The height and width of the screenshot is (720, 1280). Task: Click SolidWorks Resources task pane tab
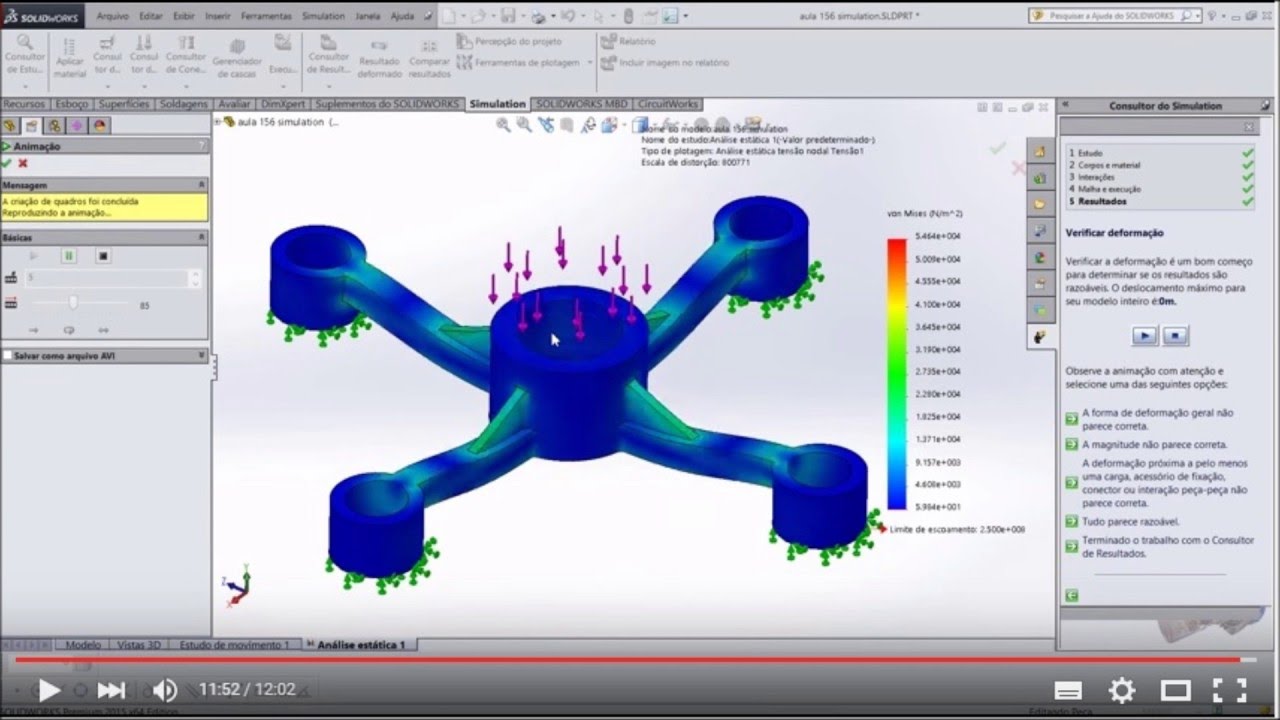click(1040, 152)
